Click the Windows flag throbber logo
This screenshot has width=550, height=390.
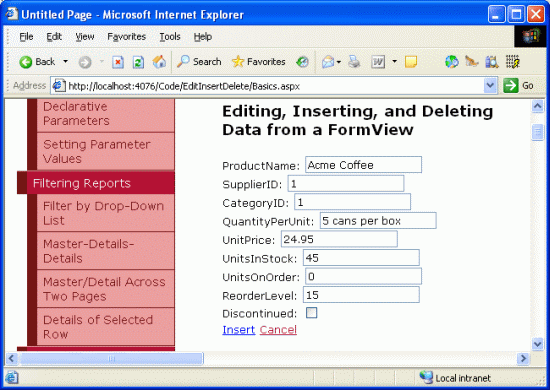click(x=531, y=36)
